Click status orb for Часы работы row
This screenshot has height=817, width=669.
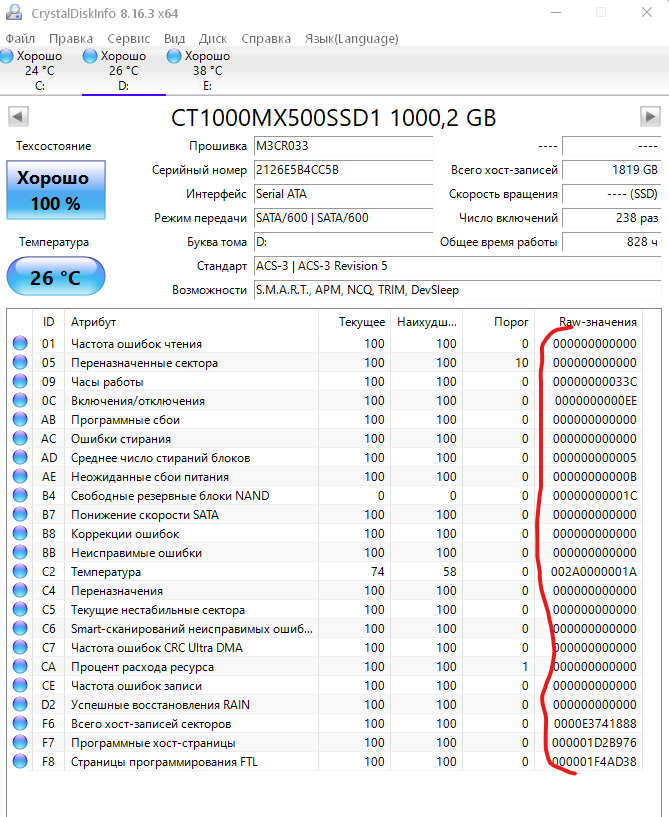pos(20,381)
